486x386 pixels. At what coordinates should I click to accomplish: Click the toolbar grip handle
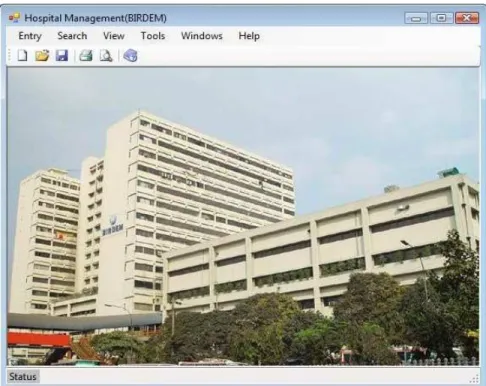tap(10, 56)
